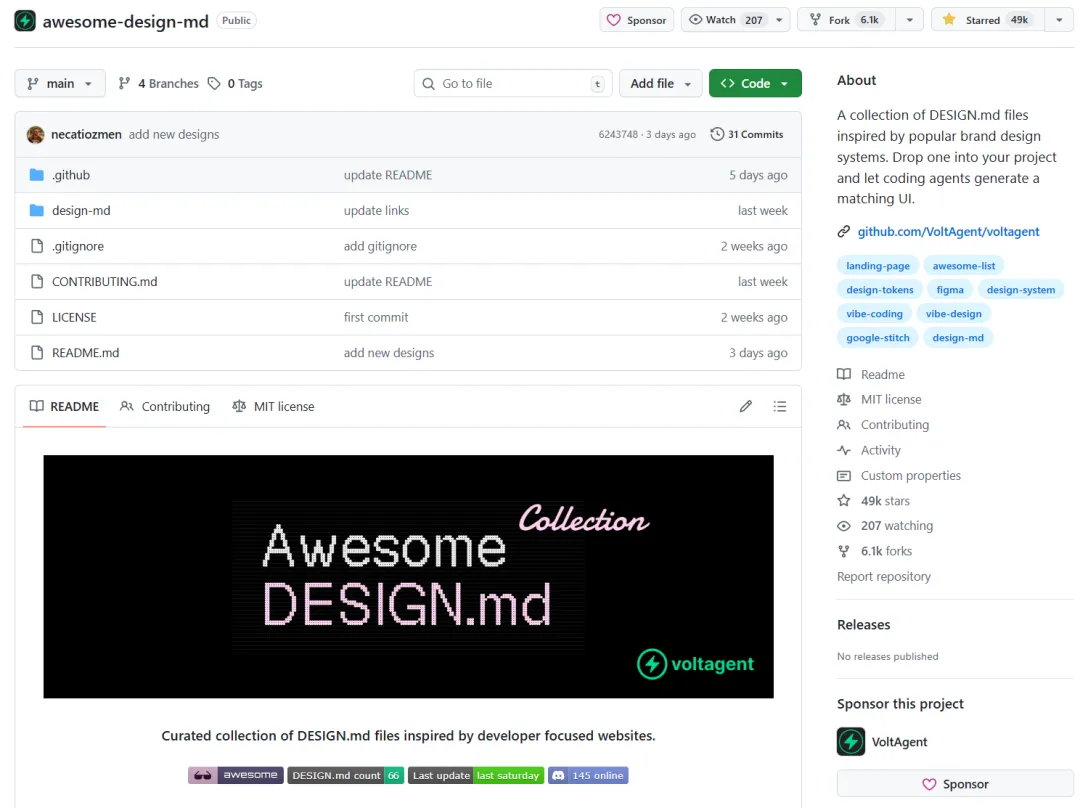Open the README outline list icon
Viewport: 1080px width, 808px height.
(x=780, y=406)
